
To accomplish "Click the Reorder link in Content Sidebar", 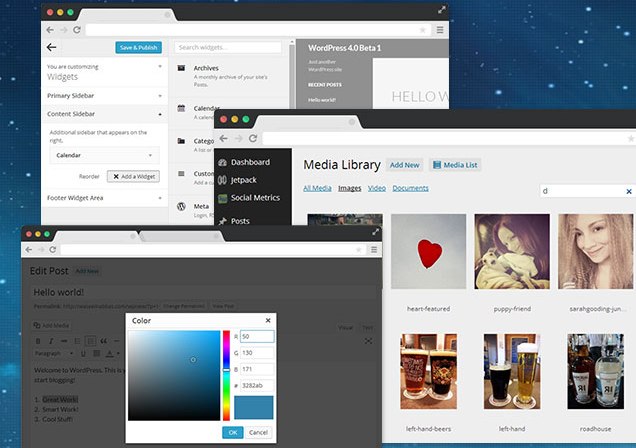I will pos(89,176).
